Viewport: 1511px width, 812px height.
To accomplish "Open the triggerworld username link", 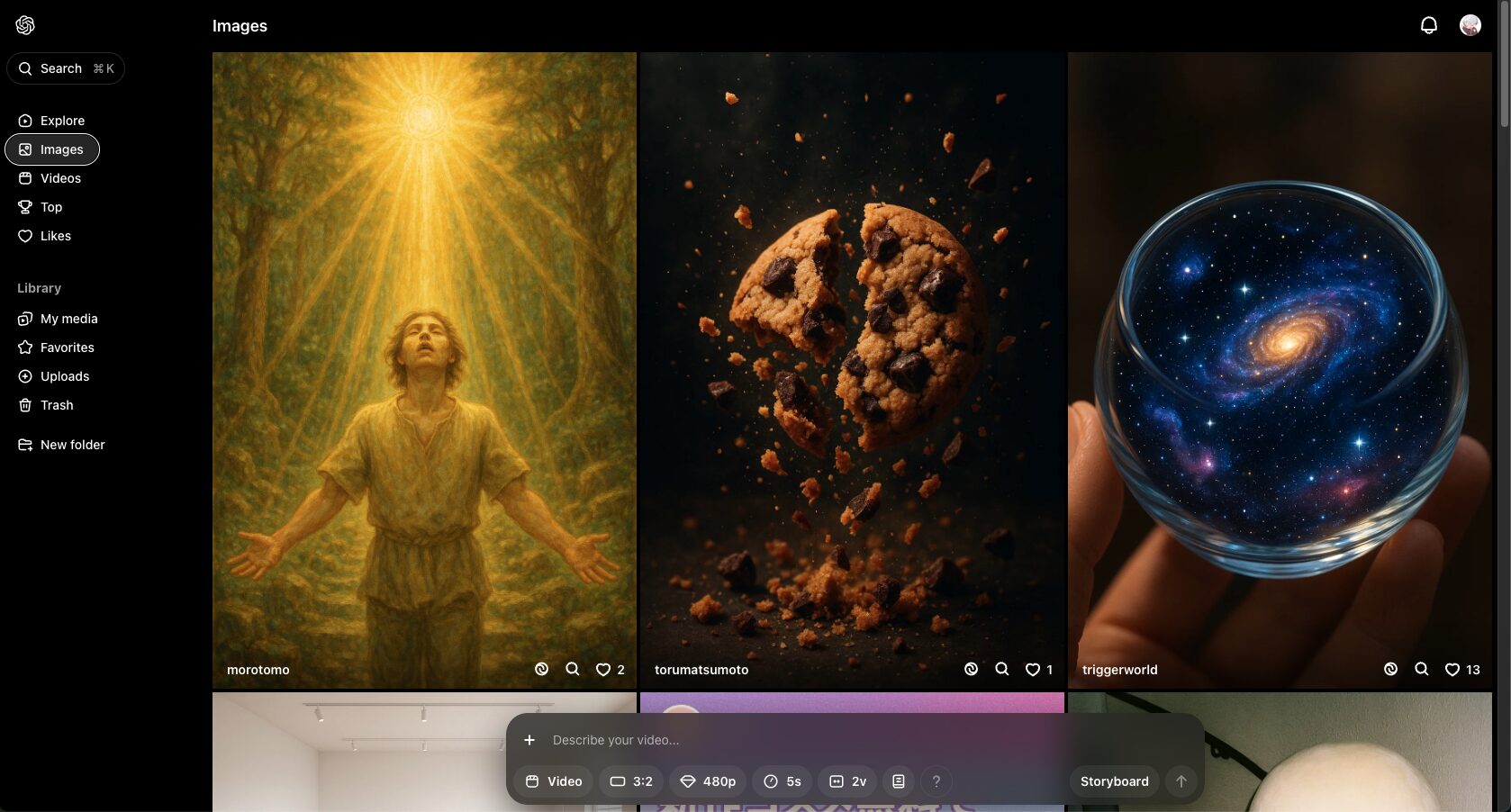I will (1120, 670).
